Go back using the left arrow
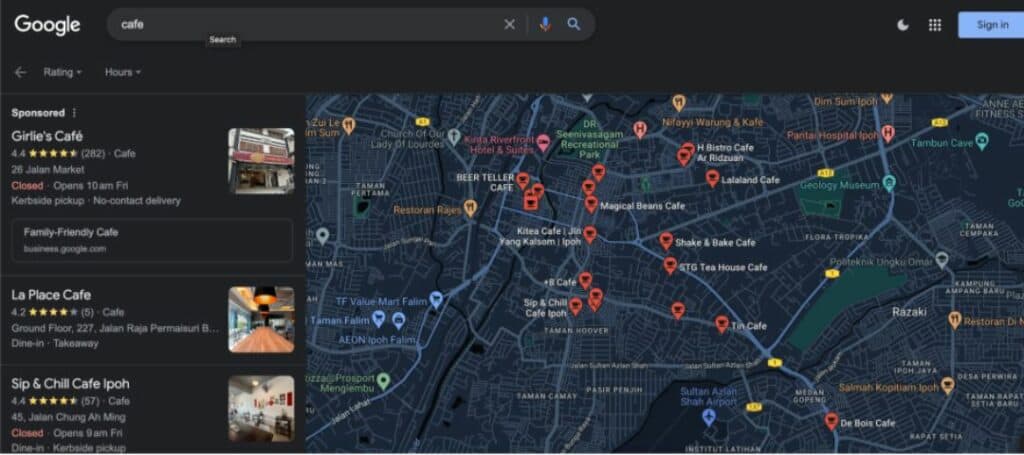 coord(20,72)
